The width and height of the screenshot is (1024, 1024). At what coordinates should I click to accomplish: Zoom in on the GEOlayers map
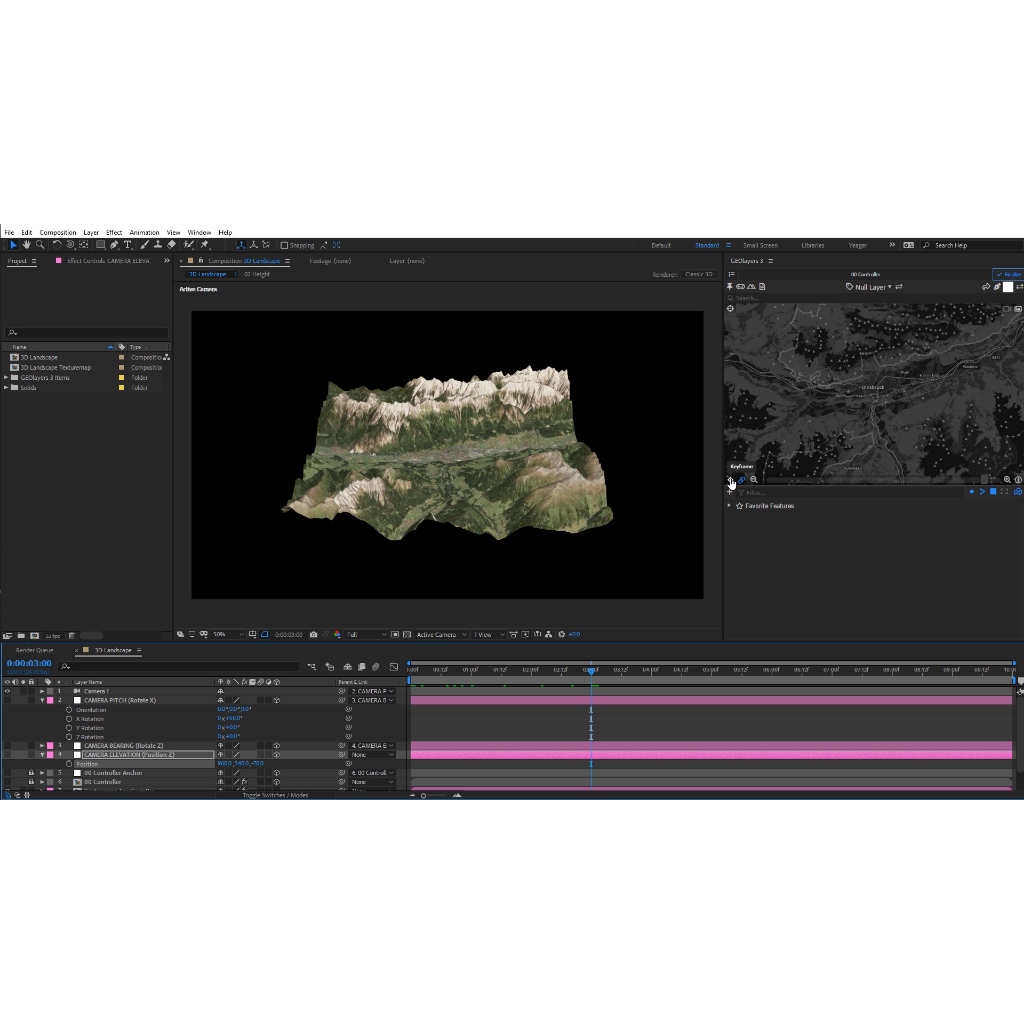tap(1007, 480)
